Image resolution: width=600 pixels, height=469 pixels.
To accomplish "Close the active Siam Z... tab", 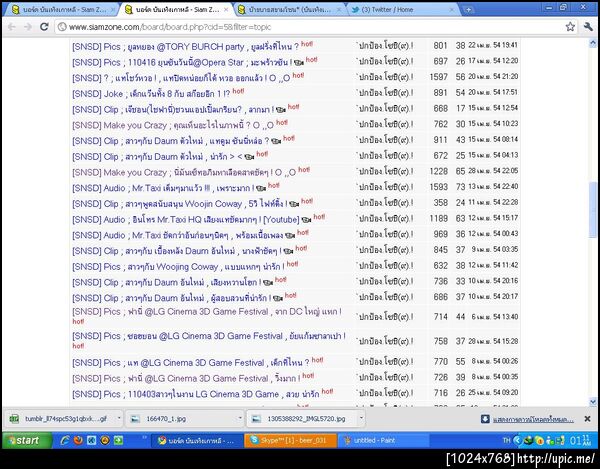I will tap(226, 10).
